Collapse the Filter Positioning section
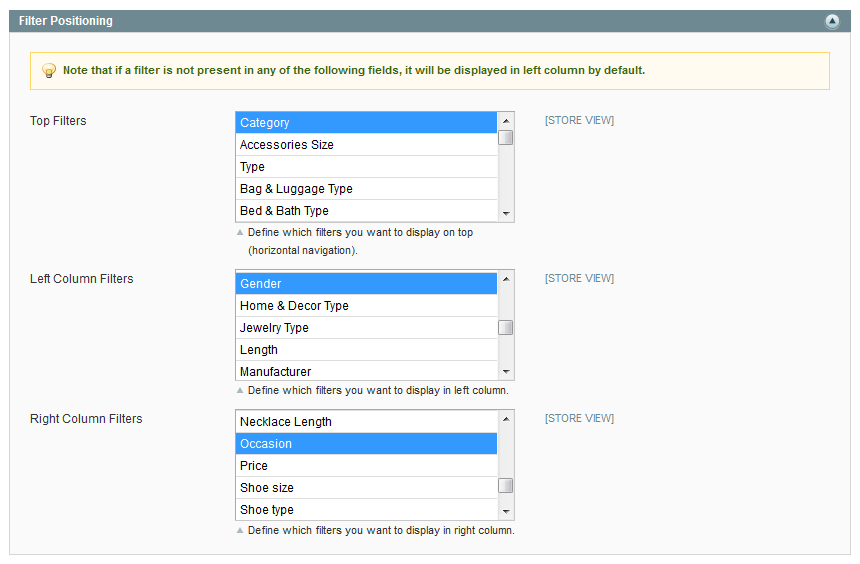 tap(831, 21)
